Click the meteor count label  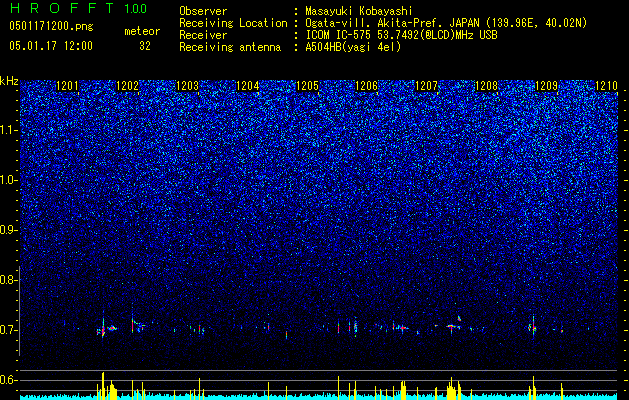[142, 31]
